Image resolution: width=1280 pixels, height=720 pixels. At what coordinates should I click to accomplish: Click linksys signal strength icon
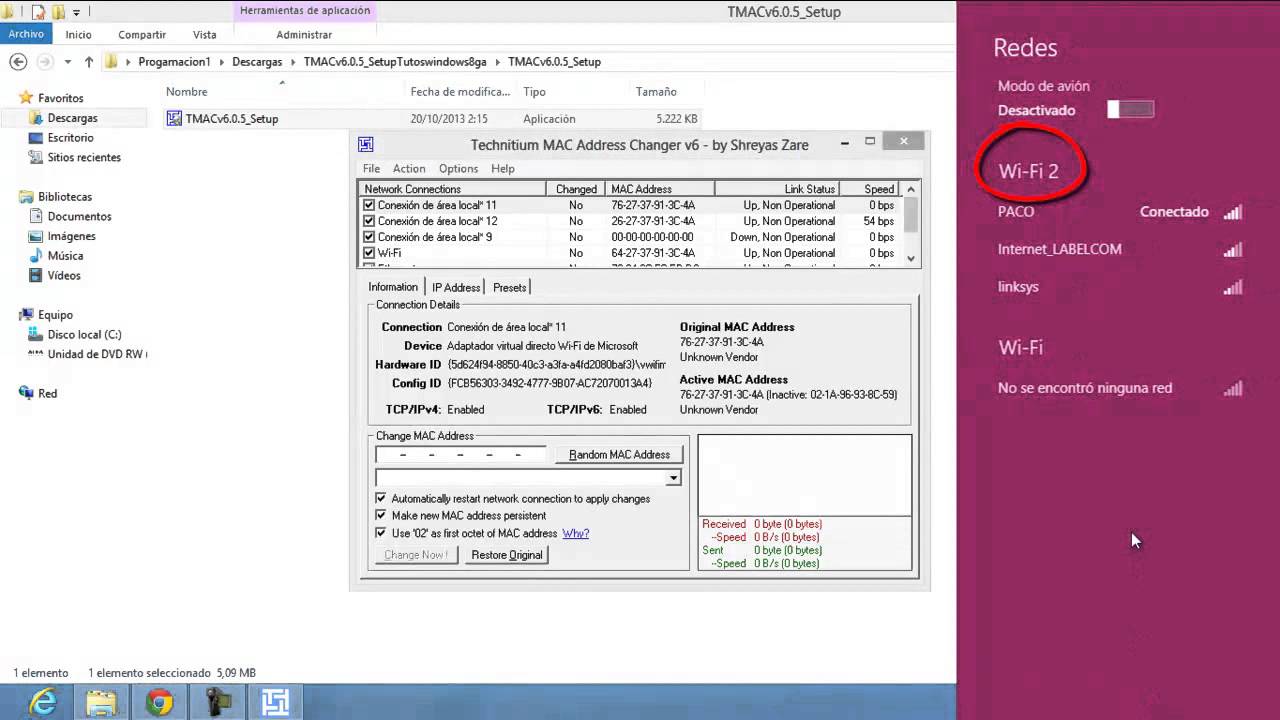click(x=1233, y=287)
